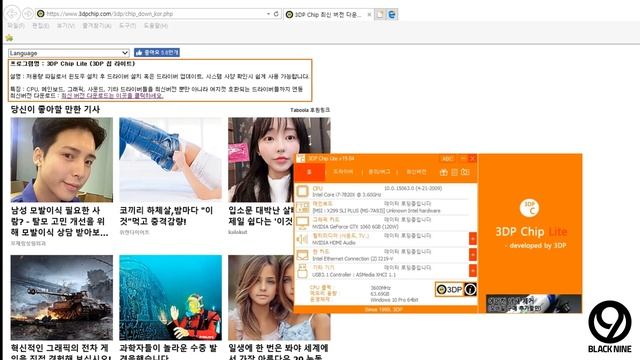The image size is (640, 360).
Task: Click the other devices USB icon
Action: coord(302,271)
